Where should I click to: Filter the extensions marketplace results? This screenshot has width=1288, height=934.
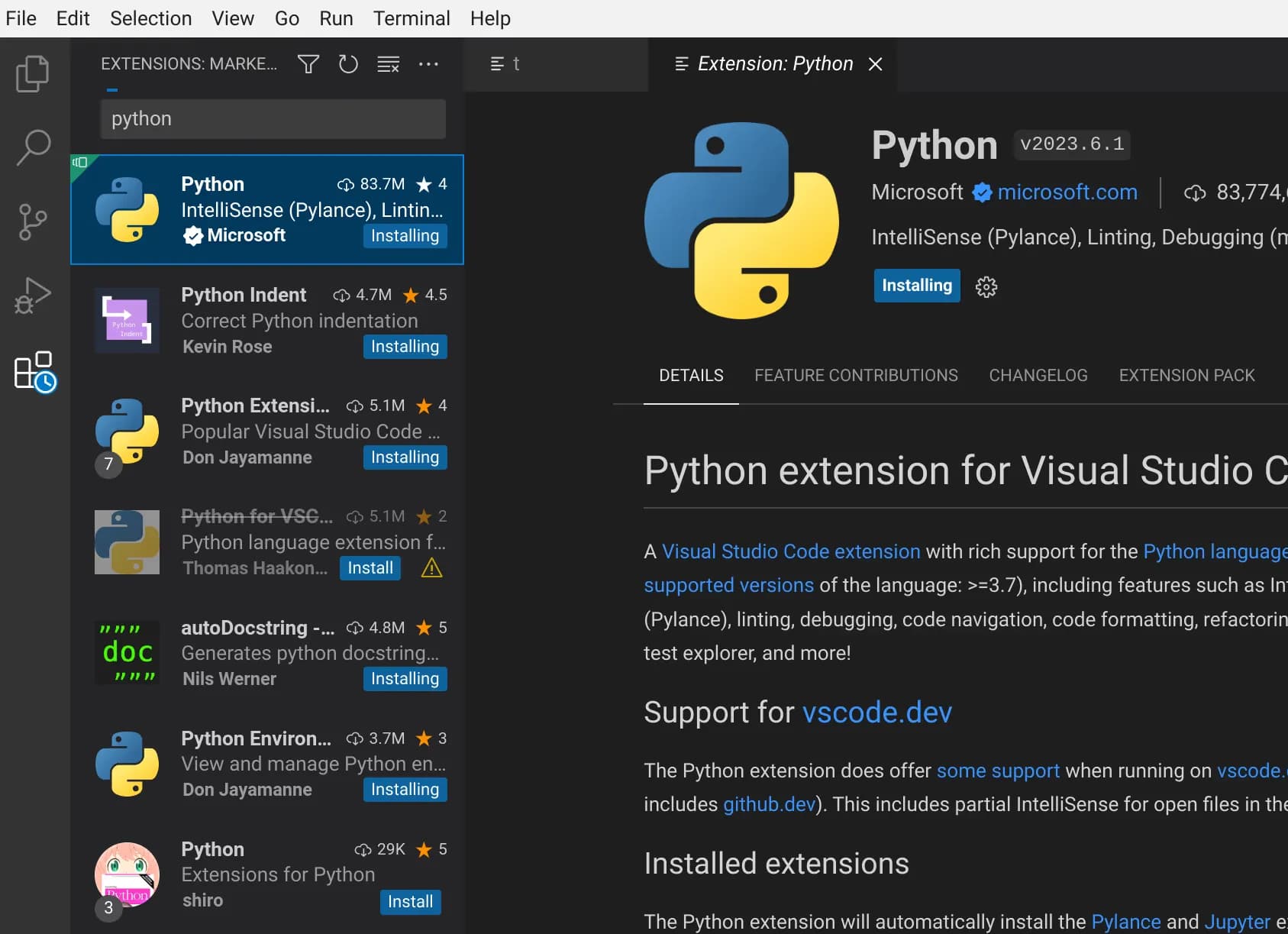point(308,64)
